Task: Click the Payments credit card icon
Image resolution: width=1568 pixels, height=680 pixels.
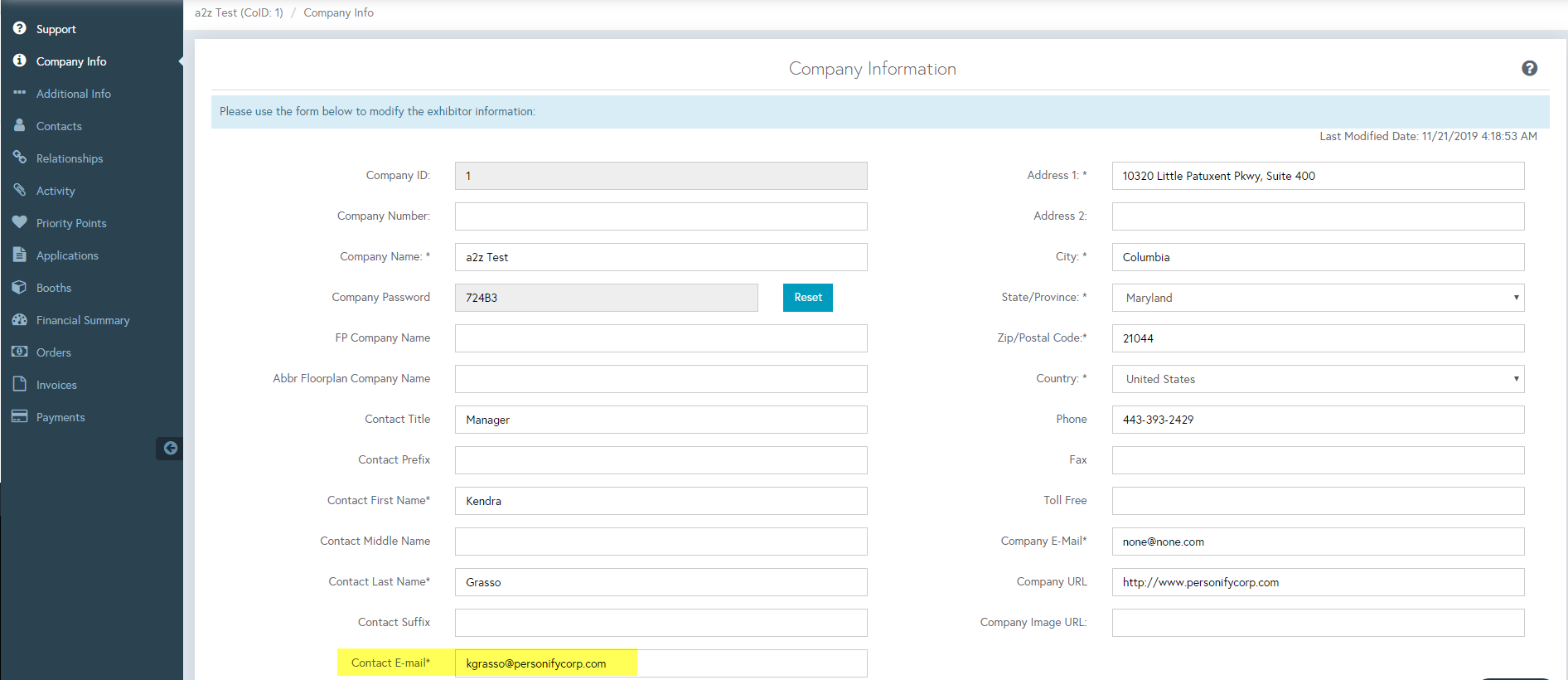Action: [20, 416]
